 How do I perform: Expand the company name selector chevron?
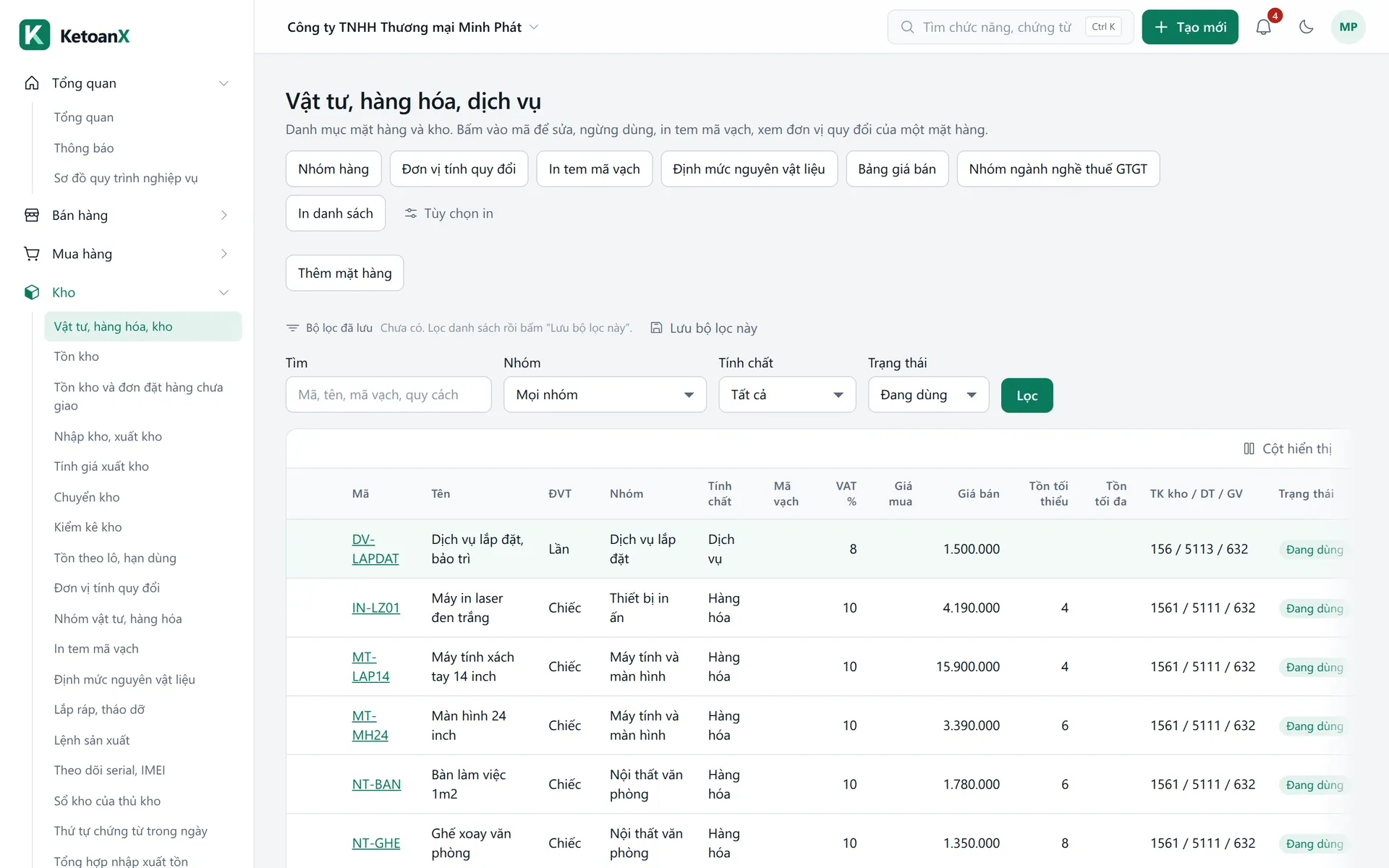click(534, 27)
